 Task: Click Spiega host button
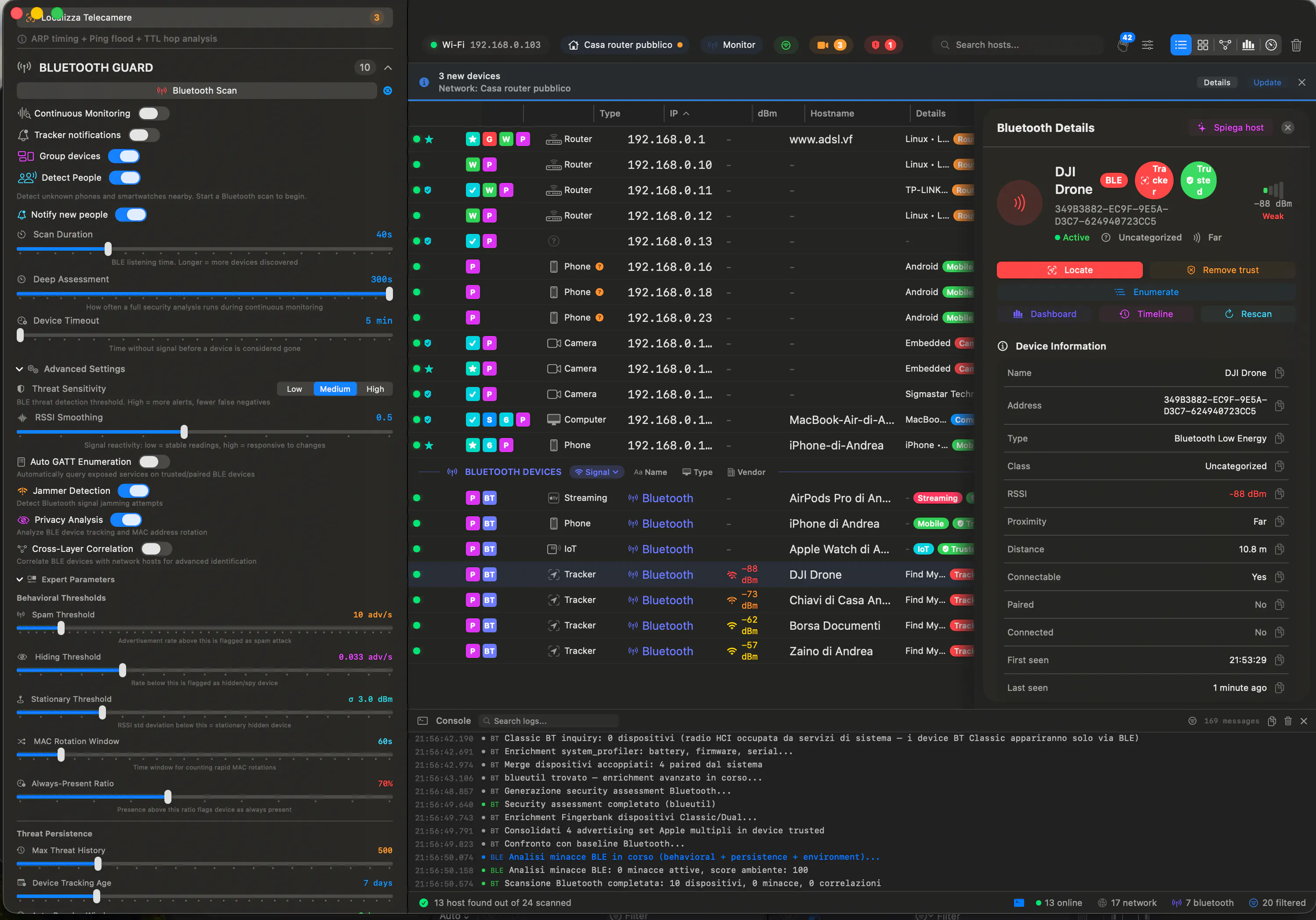coord(1231,128)
